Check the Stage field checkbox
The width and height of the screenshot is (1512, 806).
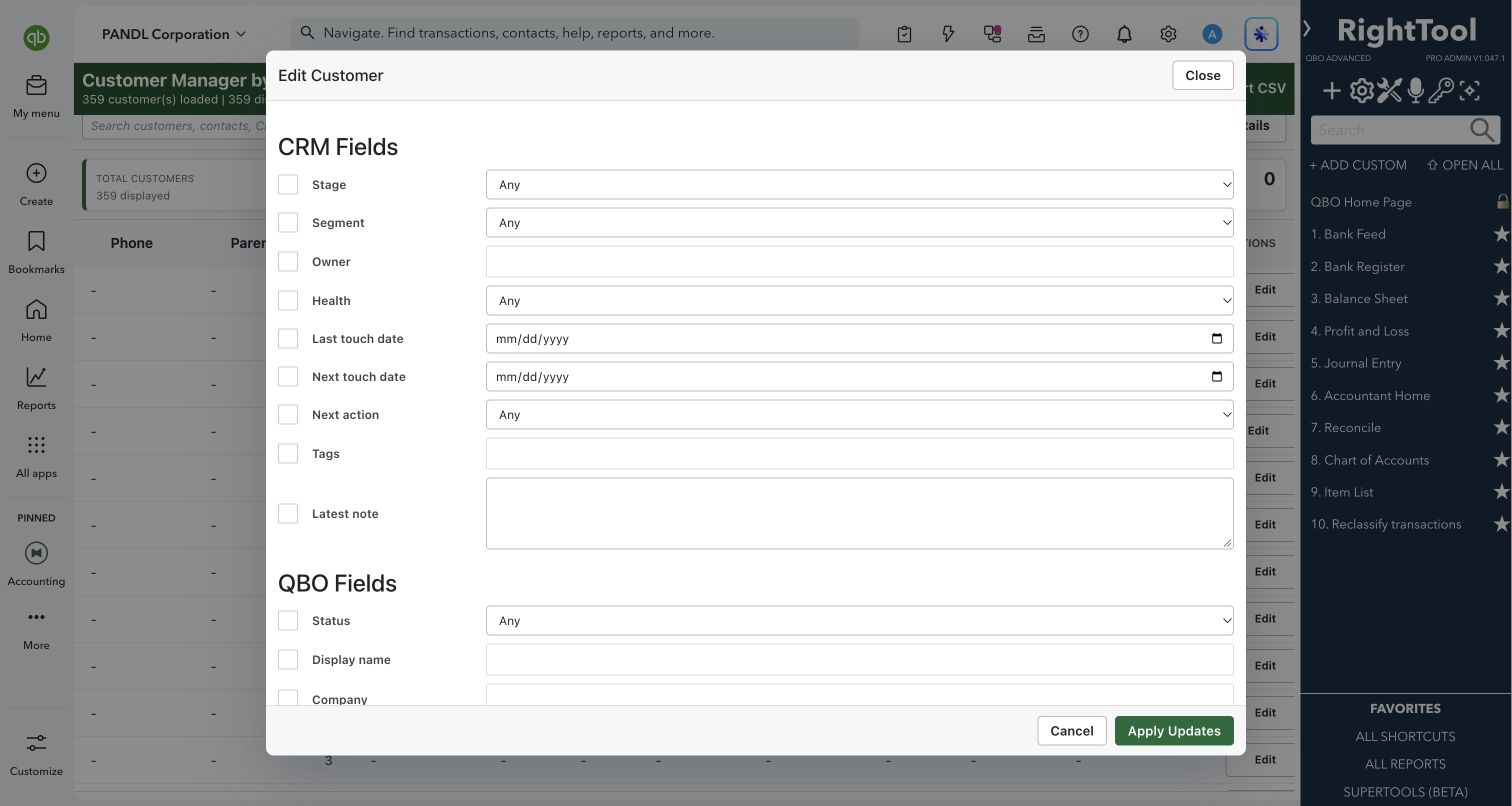click(288, 185)
